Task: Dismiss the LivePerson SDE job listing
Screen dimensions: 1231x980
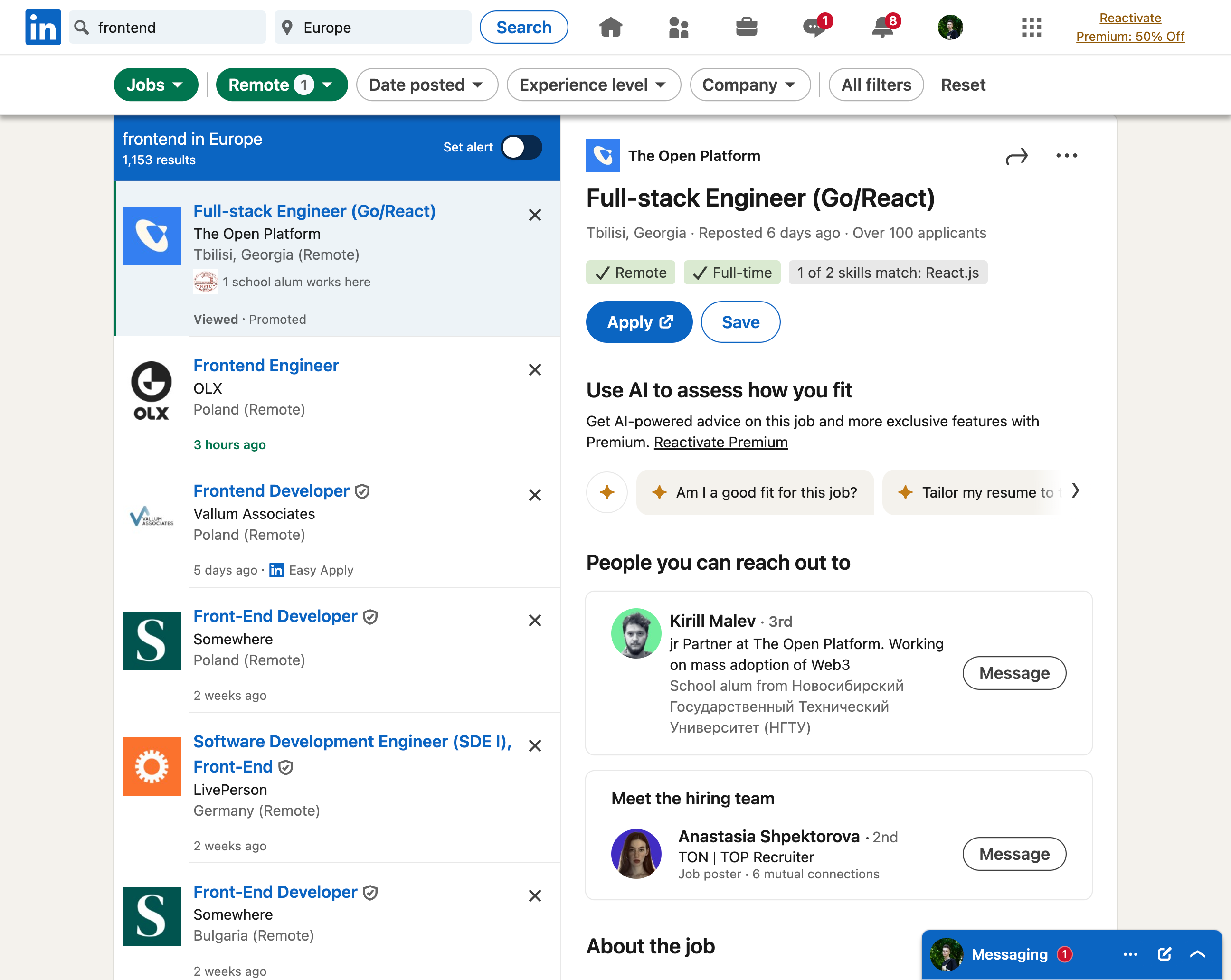Action: click(534, 746)
